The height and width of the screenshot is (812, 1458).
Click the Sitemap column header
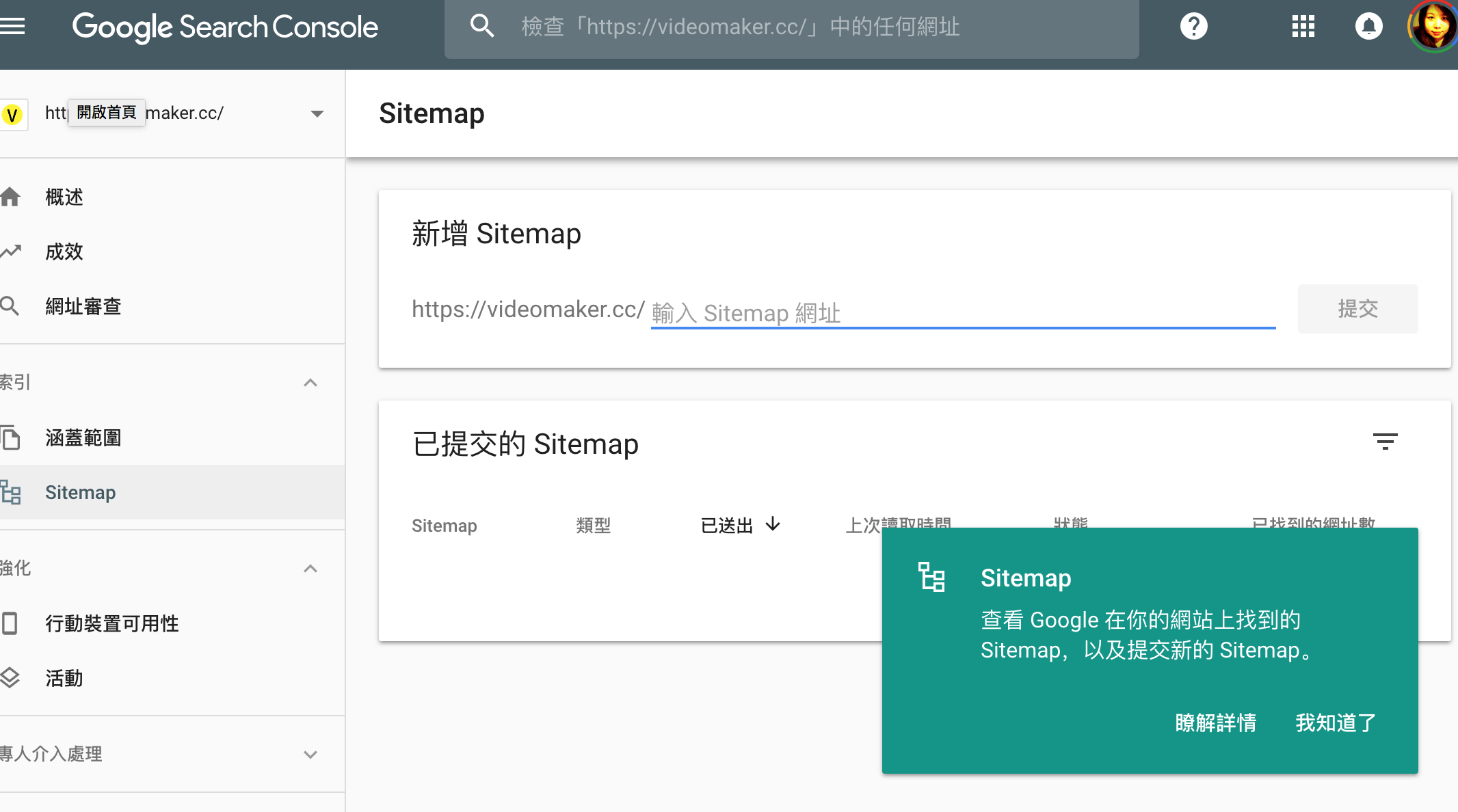pos(445,525)
